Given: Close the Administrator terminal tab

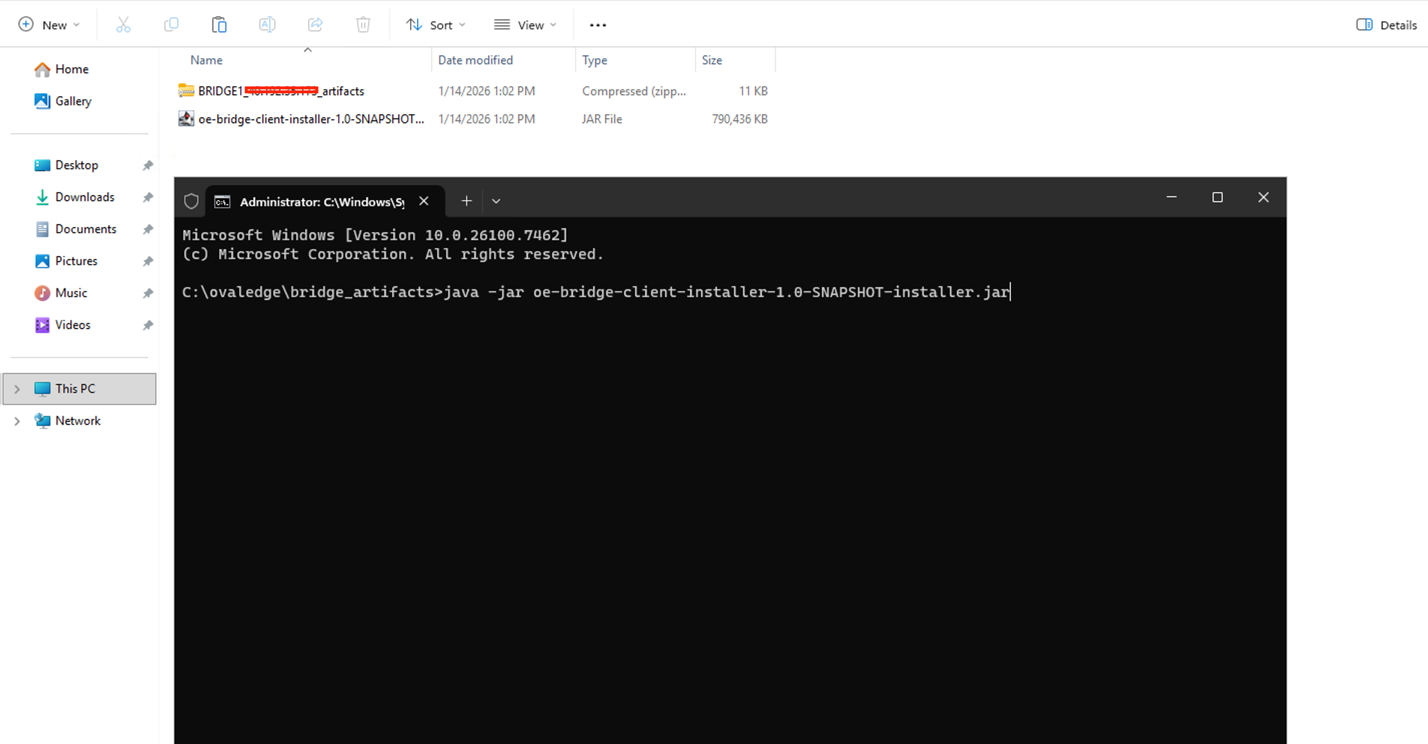Looking at the screenshot, I should pyautogui.click(x=424, y=201).
